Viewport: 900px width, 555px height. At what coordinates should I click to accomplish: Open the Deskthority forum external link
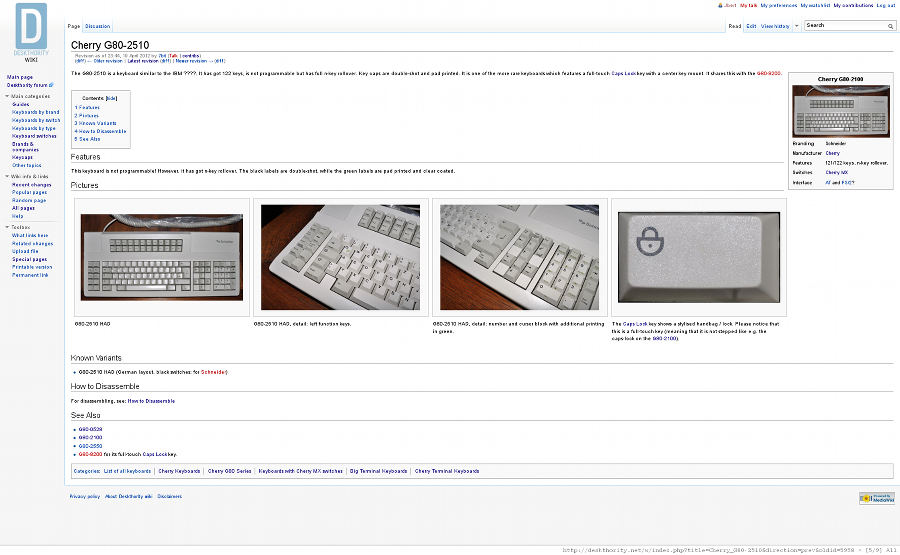coord(29,85)
